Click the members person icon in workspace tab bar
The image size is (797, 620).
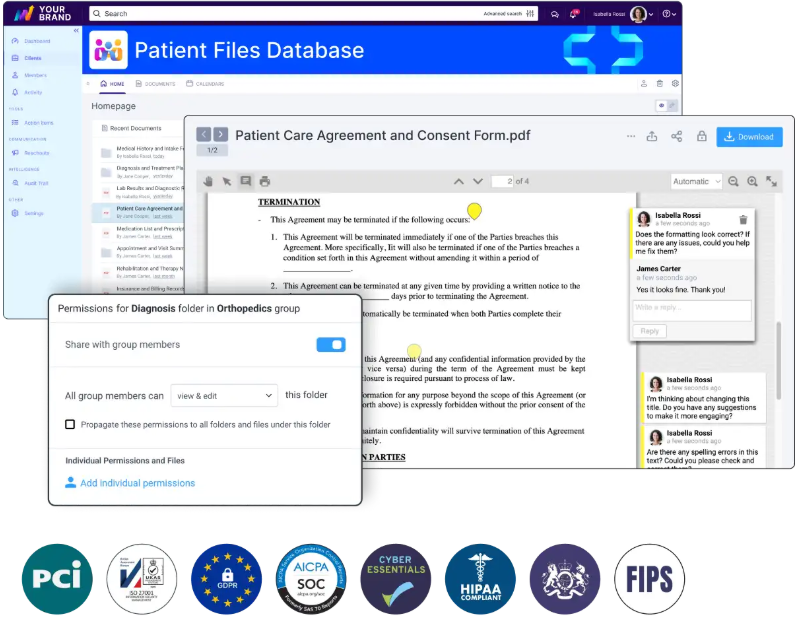coord(643,83)
